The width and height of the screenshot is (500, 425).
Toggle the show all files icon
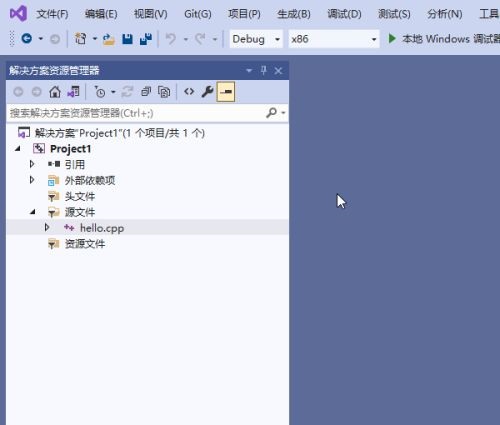tap(164, 92)
